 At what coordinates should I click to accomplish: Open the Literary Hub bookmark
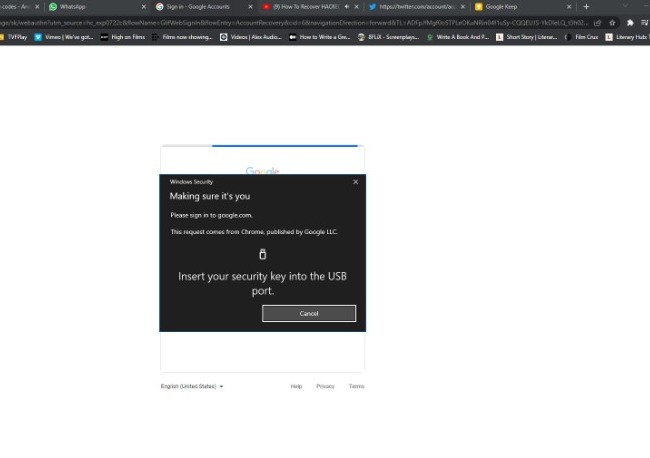click(628, 37)
